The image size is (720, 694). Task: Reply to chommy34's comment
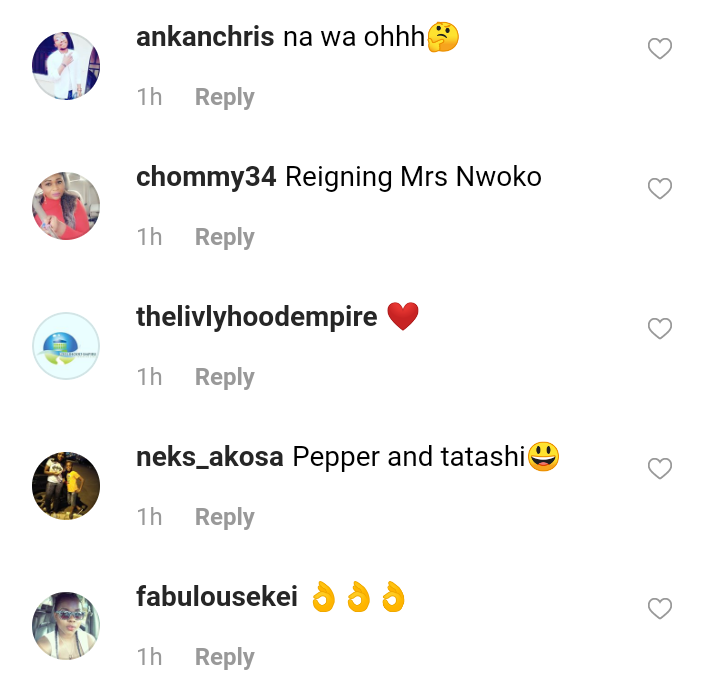224,238
